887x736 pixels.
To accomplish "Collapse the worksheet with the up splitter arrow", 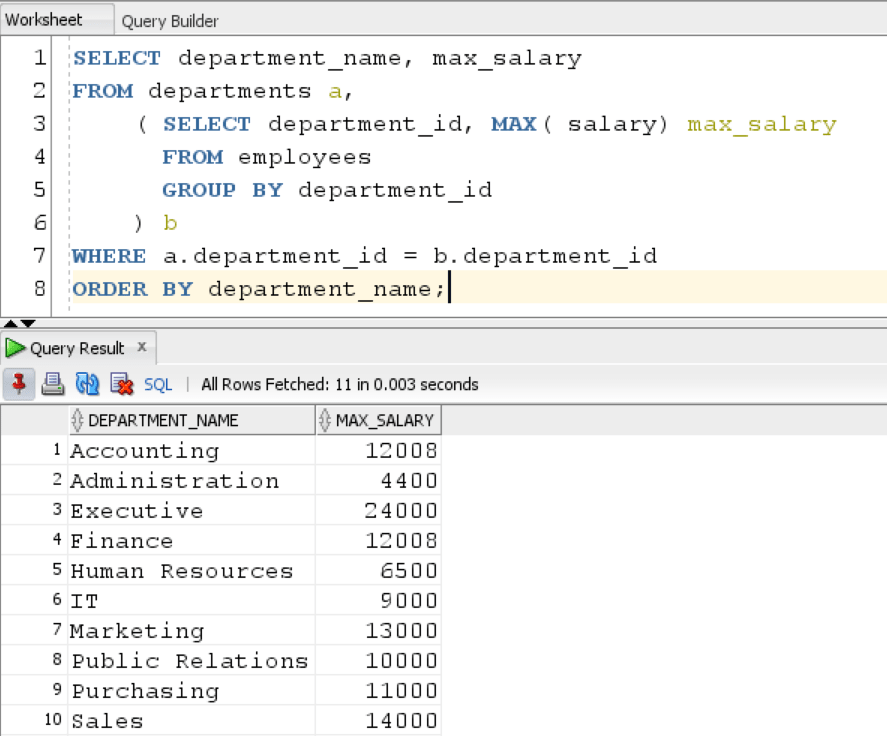I will pos(8,322).
